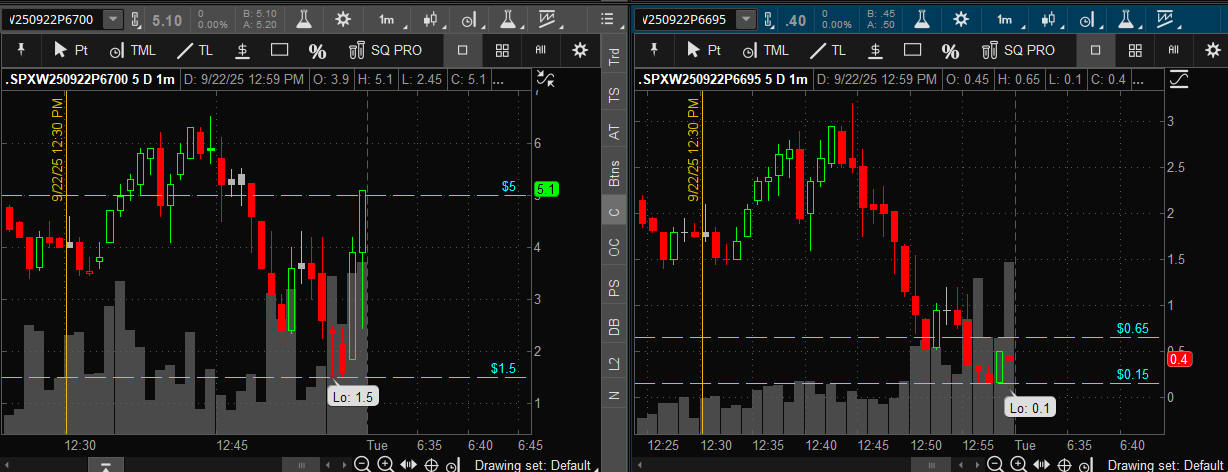Viewport: 1228px width, 472px height.
Task: Pick the rectangle drawing tool in right chart
Action: [912, 50]
